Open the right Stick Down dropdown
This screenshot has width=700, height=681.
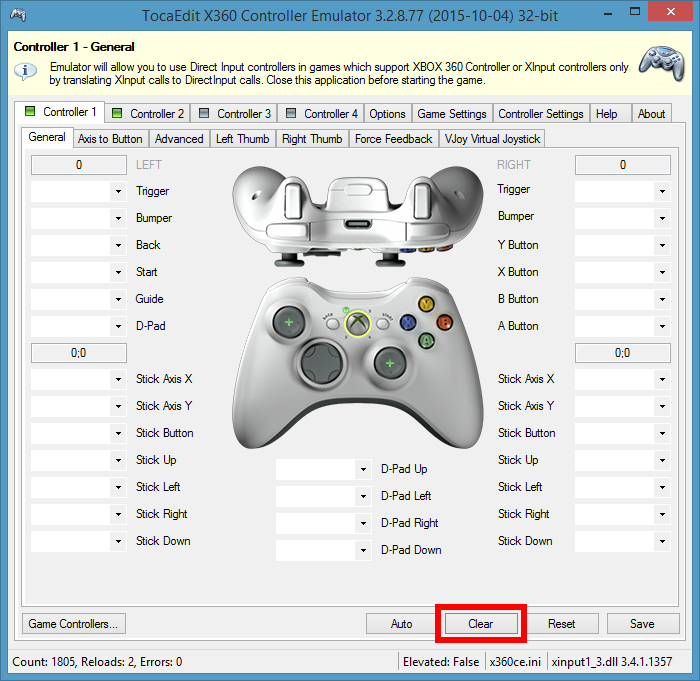point(662,541)
